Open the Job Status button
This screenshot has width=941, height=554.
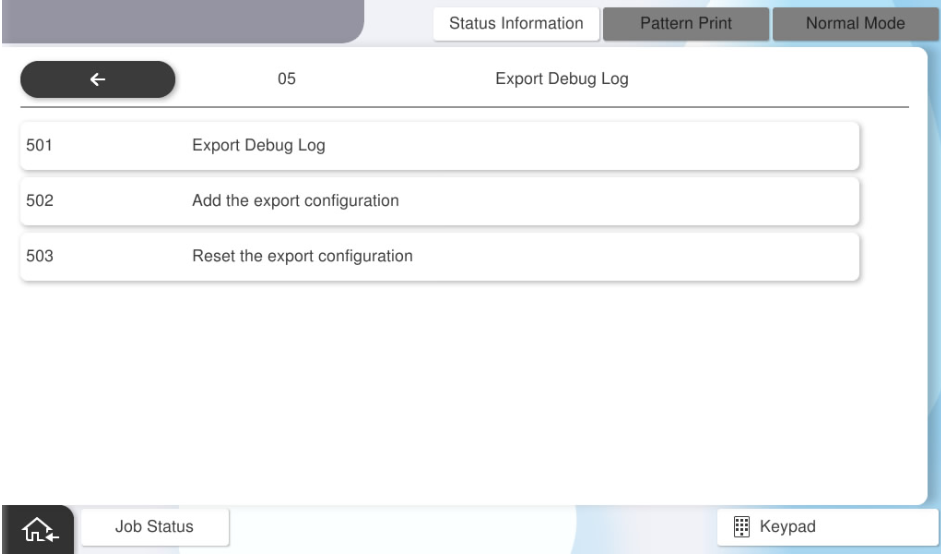155,526
